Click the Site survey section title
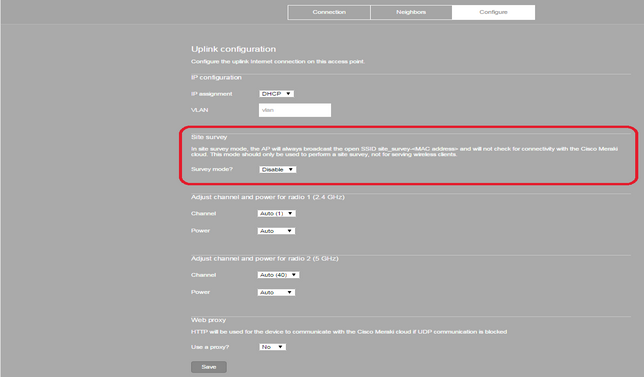The image size is (644, 377). 209,137
